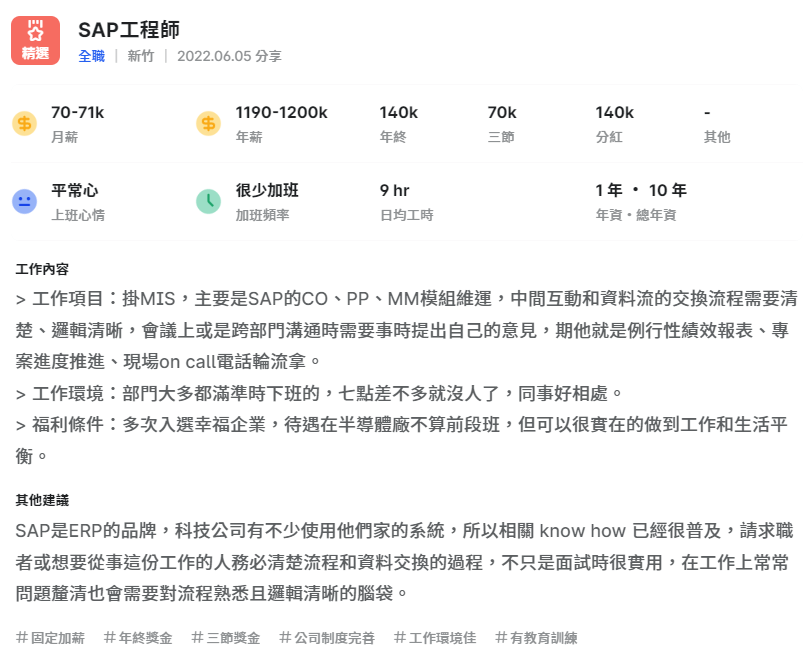The image size is (805, 661).
Task: Click the 很少加班 overtime value
Action: coord(267,190)
